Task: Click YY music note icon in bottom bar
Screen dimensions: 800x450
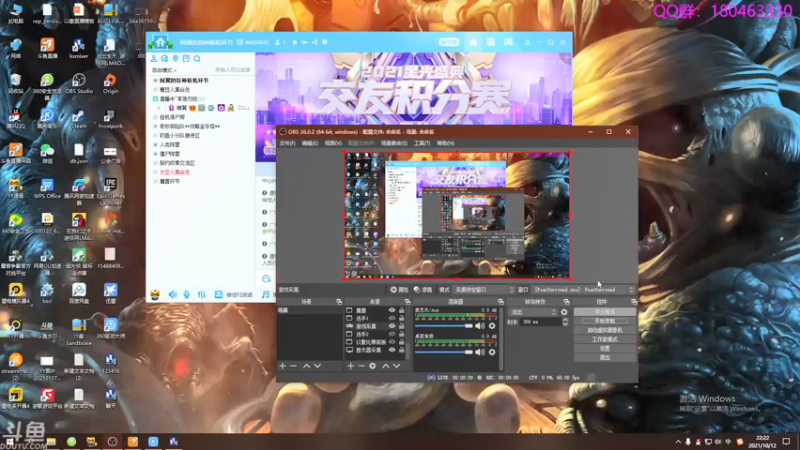Action: (265, 294)
